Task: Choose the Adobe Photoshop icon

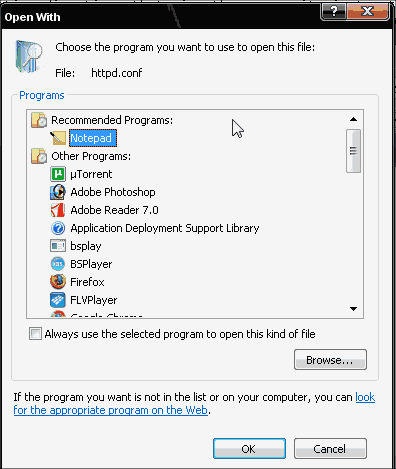Action: (58, 192)
